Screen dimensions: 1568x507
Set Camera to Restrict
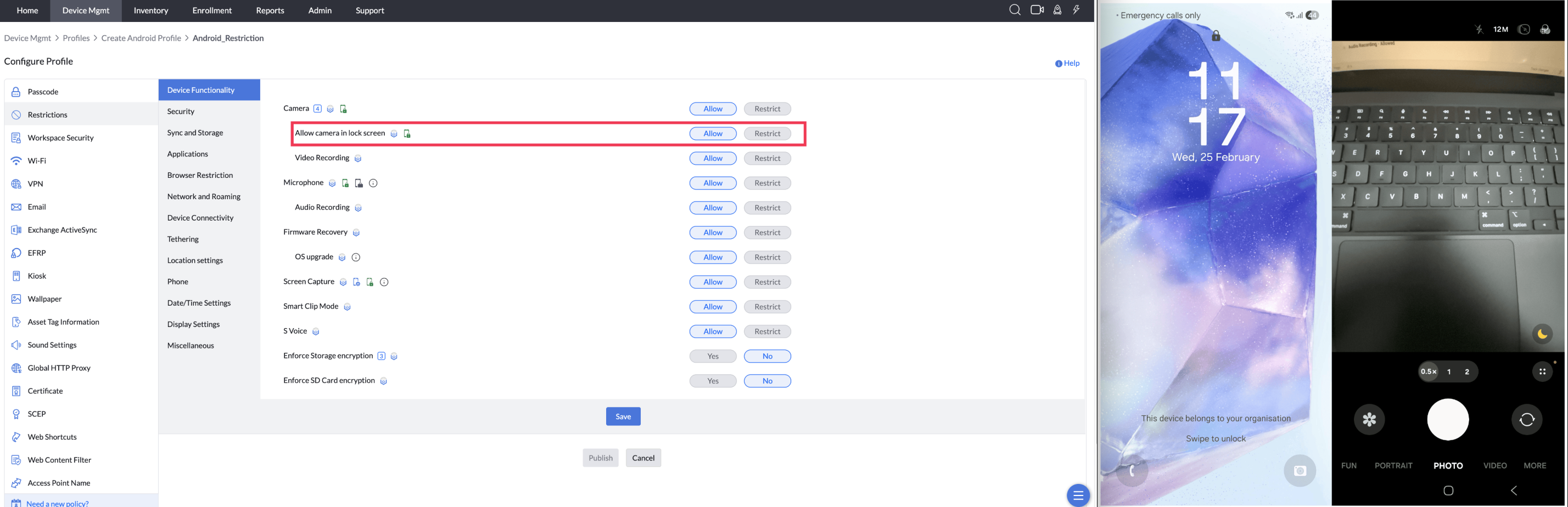[x=767, y=109]
